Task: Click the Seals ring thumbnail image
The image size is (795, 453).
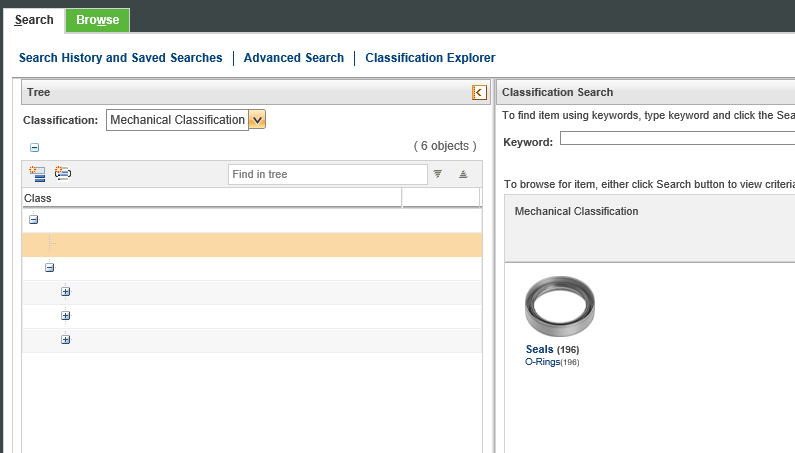Action: click(x=560, y=307)
